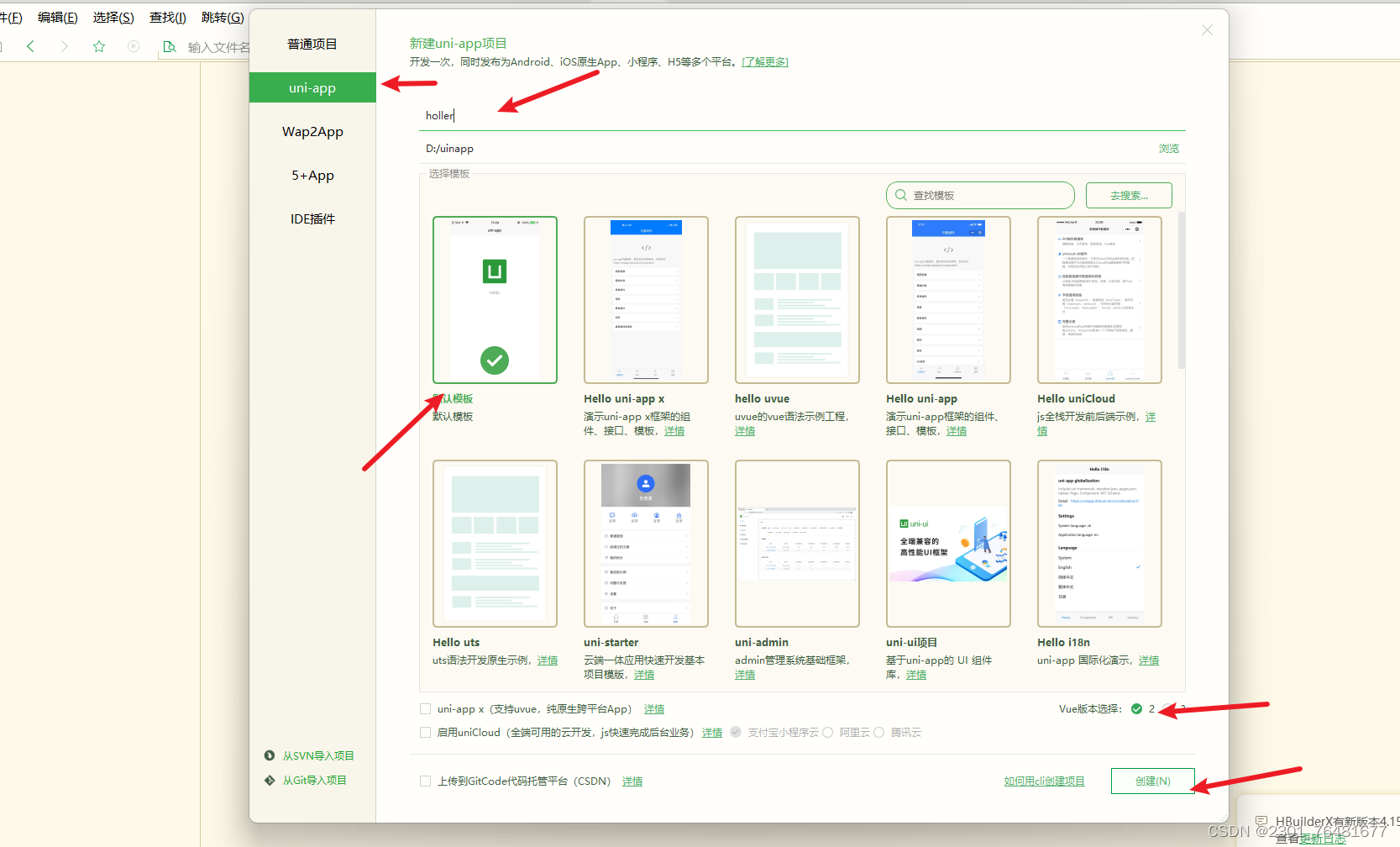This screenshot has width=1400, height=847.
Task: Select the uni-app project type tab
Action: [312, 87]
